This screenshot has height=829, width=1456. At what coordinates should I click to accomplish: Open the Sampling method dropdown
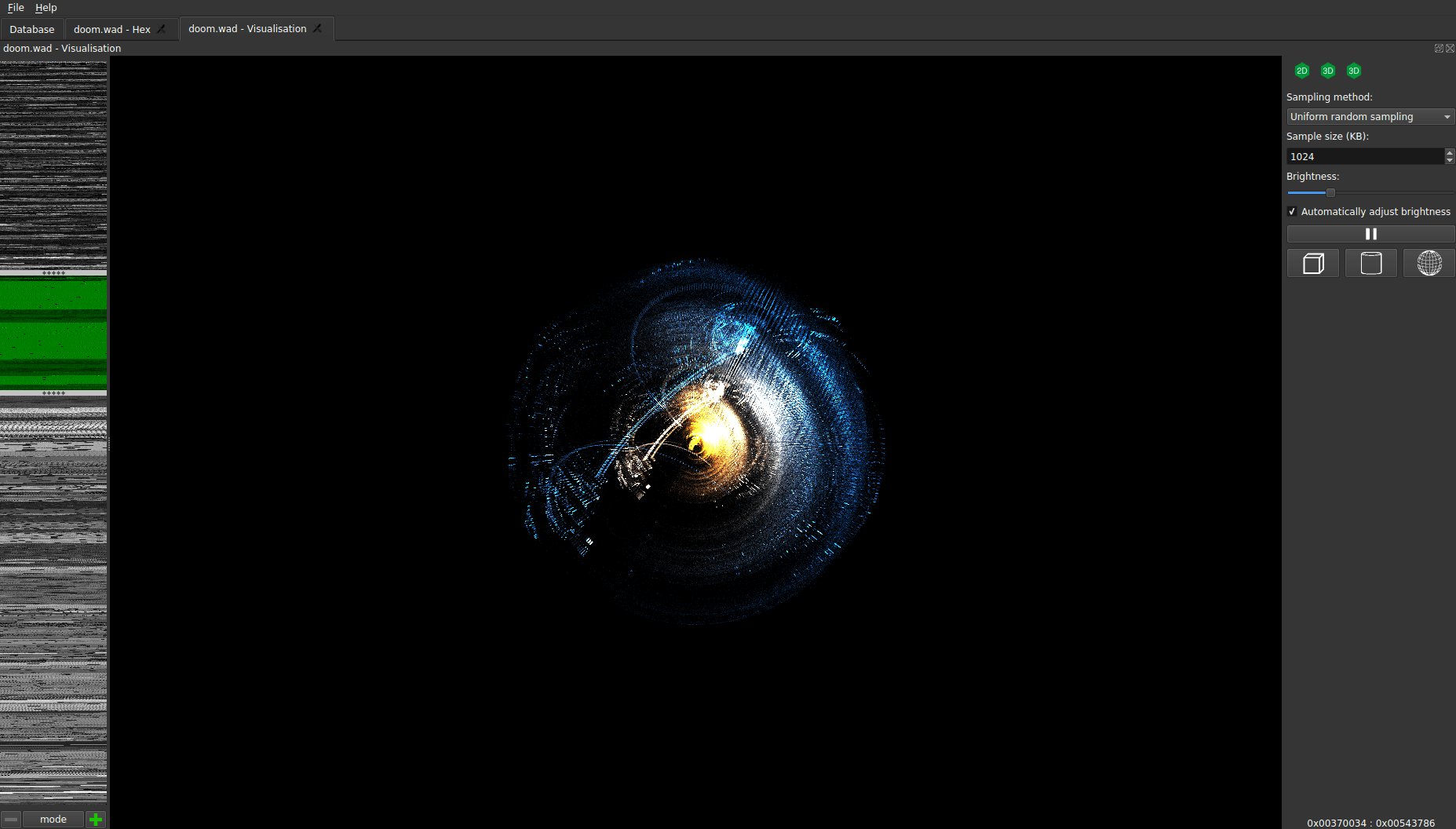[1370, 117]
